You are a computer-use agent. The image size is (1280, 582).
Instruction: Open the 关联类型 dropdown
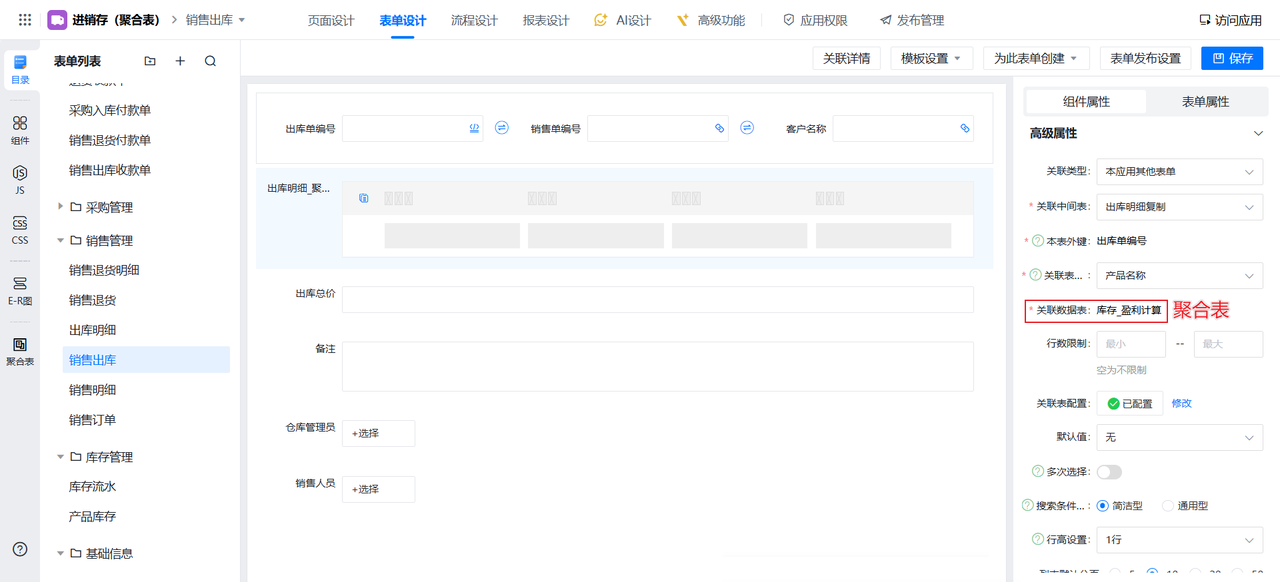point(1179,172)
